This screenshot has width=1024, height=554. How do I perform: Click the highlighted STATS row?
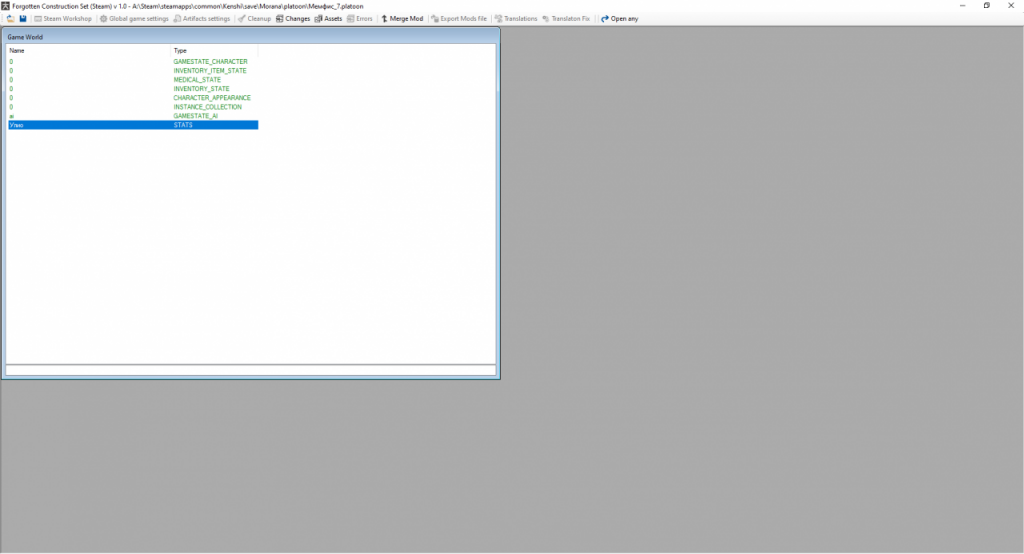click(x=183, y=125)
